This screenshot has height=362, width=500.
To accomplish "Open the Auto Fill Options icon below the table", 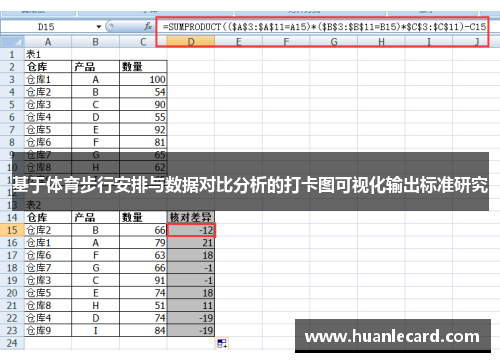I will point(222,343).
